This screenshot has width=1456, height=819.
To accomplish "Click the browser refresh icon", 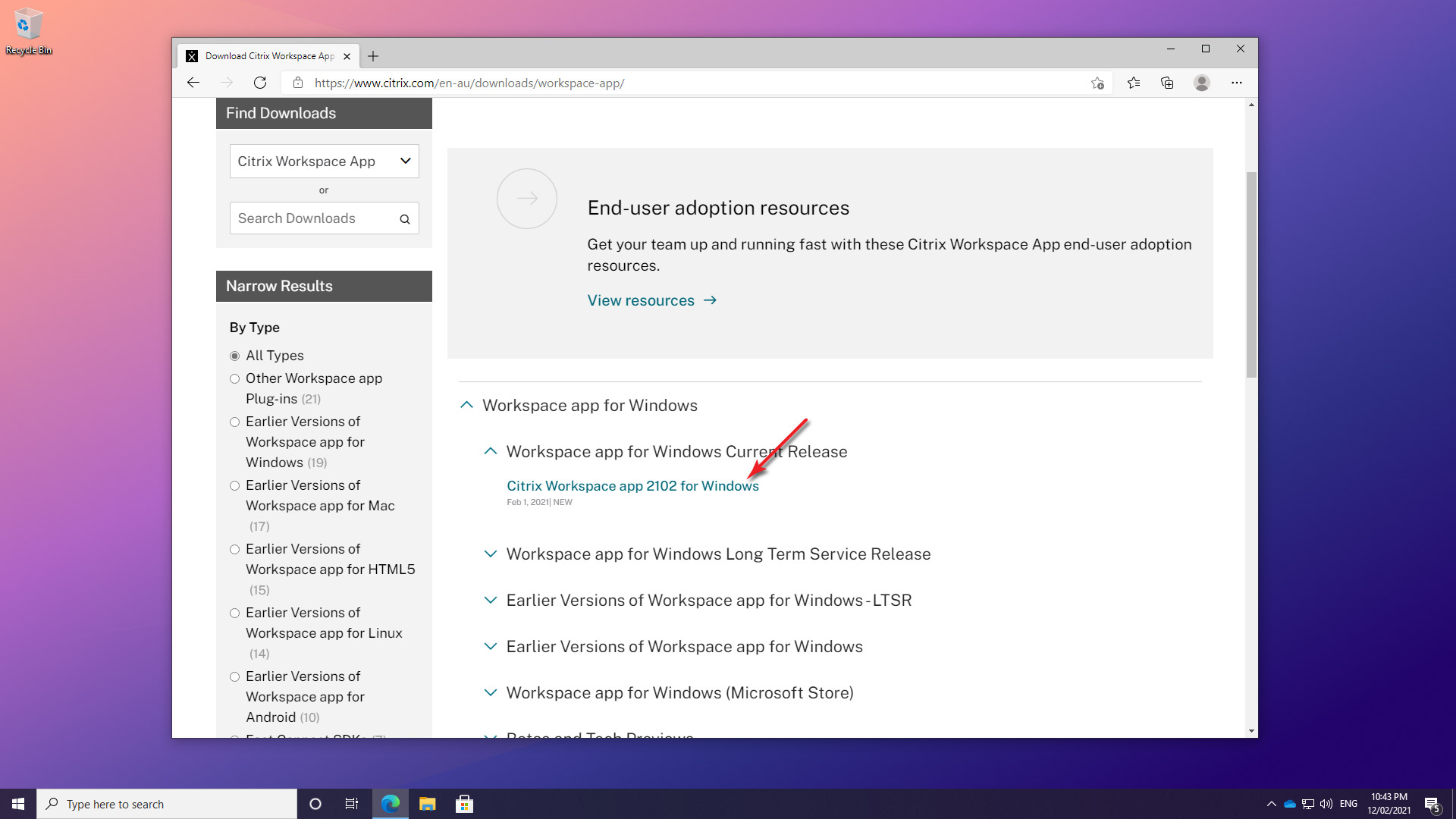I will pyautogui.click(x=260, y=83).
